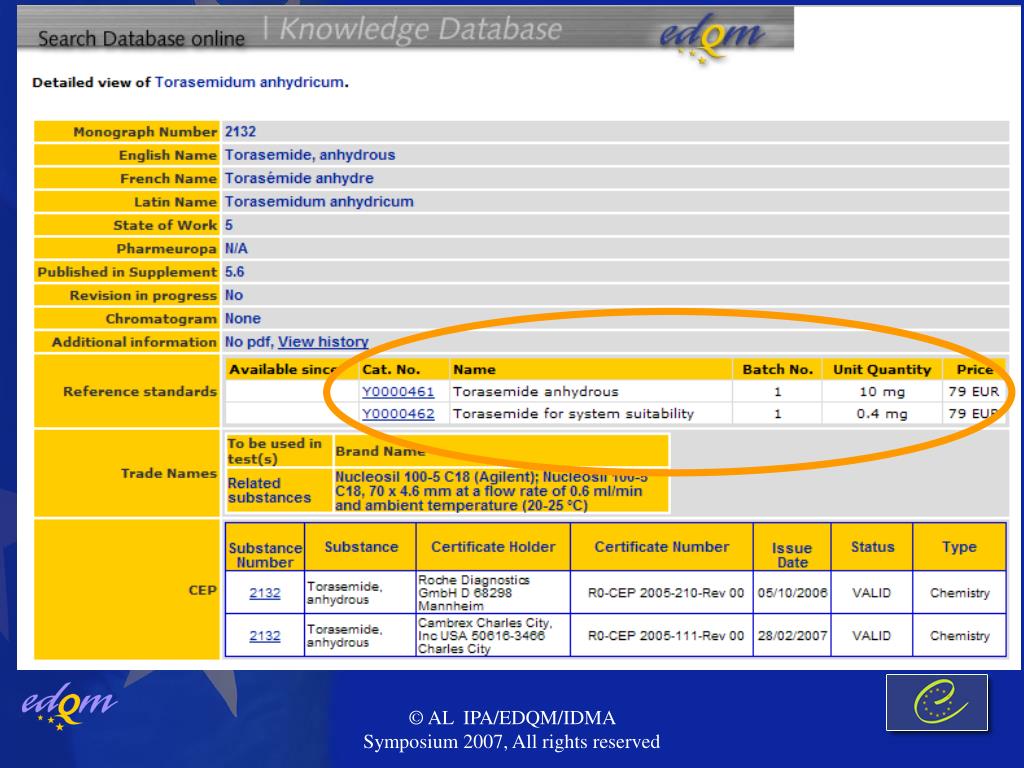Select Torasemide for system suitability name
This screenshot has width=1024, height=768.
573,414
